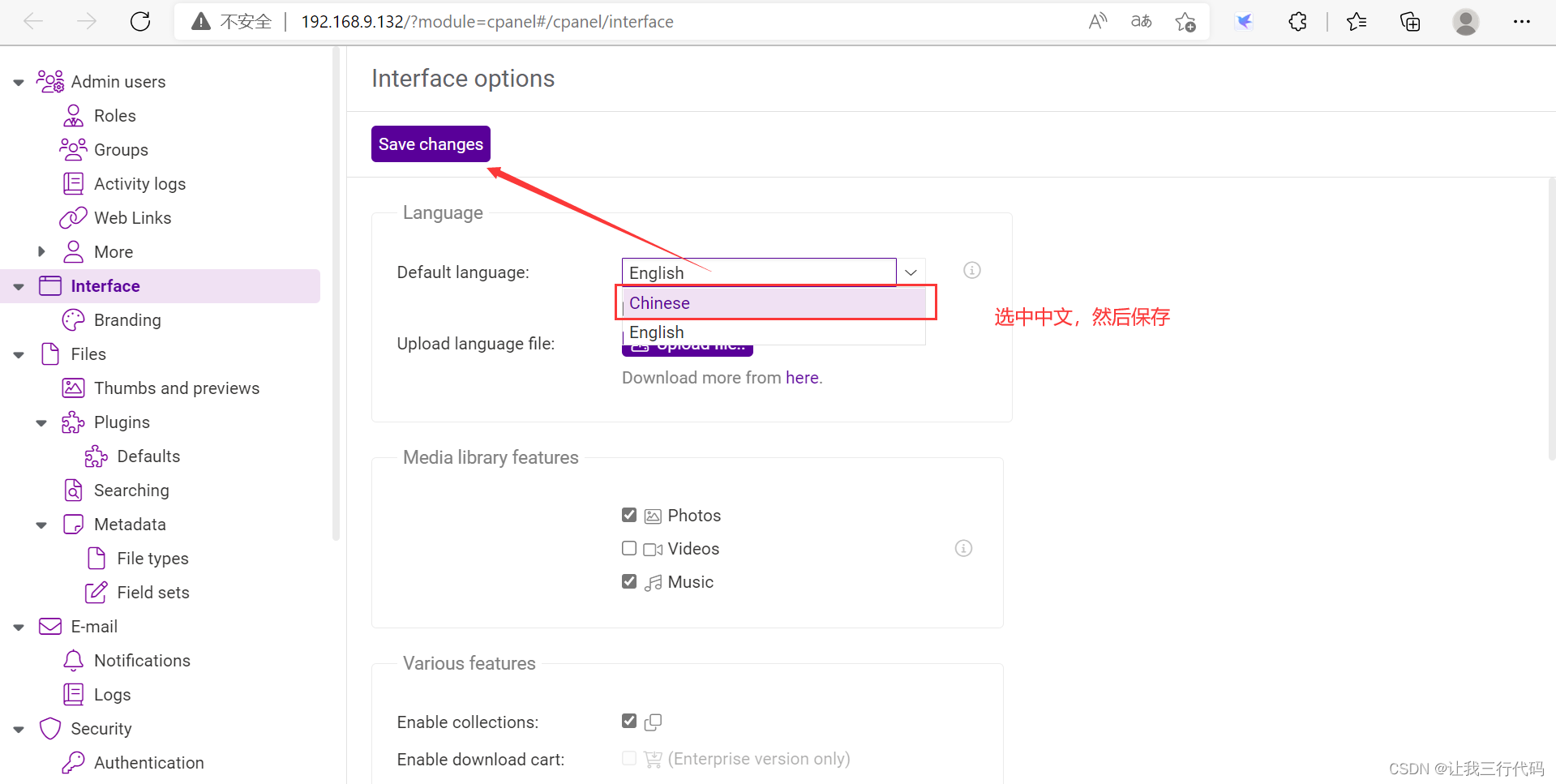Click the read aloud icon in address bar
Viewport: 1556px width, 784px height.
1098,22
